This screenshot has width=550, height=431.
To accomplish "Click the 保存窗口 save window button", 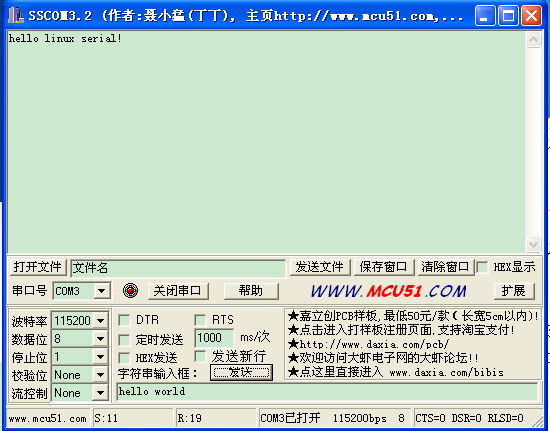I will coord(384,267).
